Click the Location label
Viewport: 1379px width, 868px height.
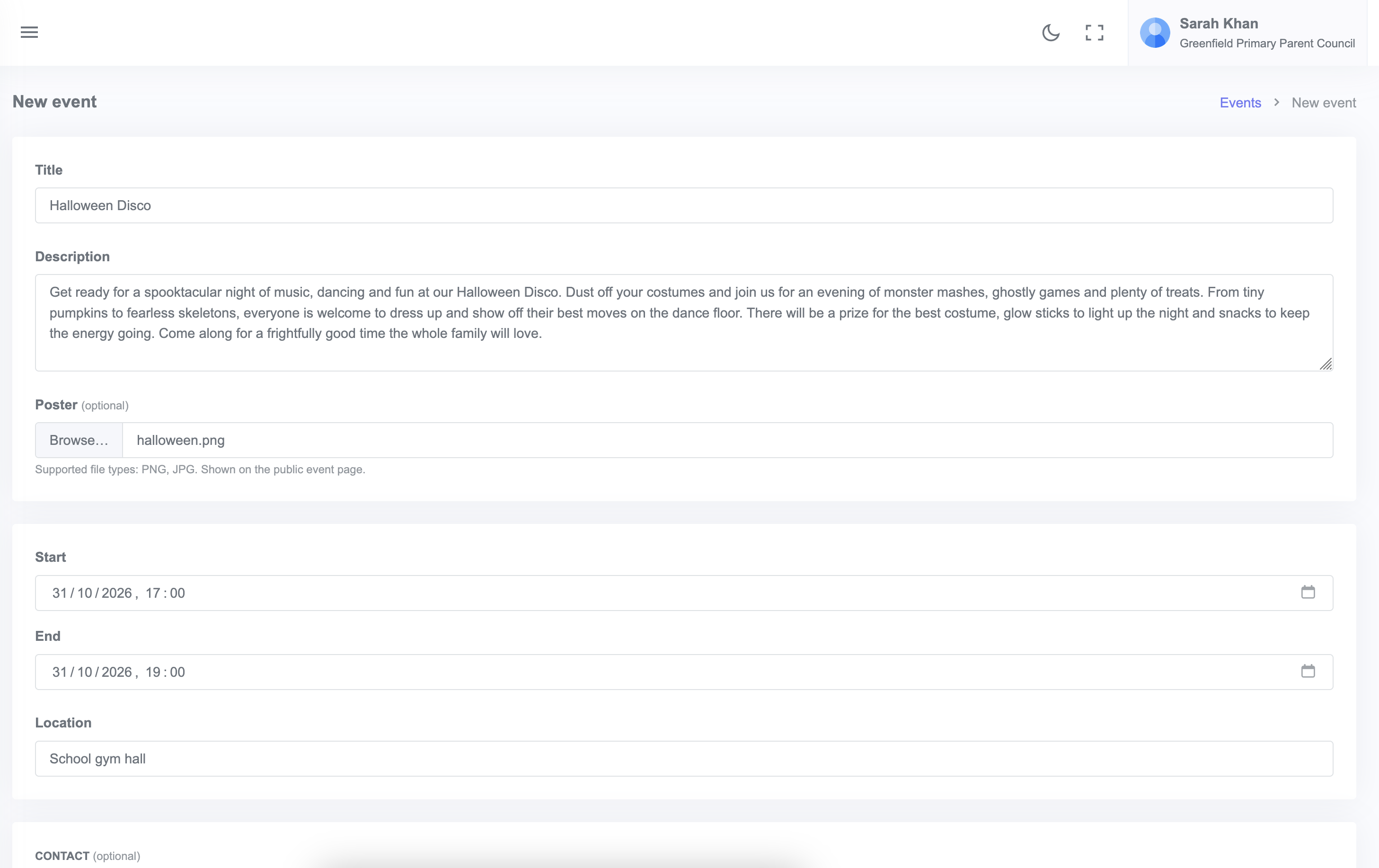(x=63, y=723)
